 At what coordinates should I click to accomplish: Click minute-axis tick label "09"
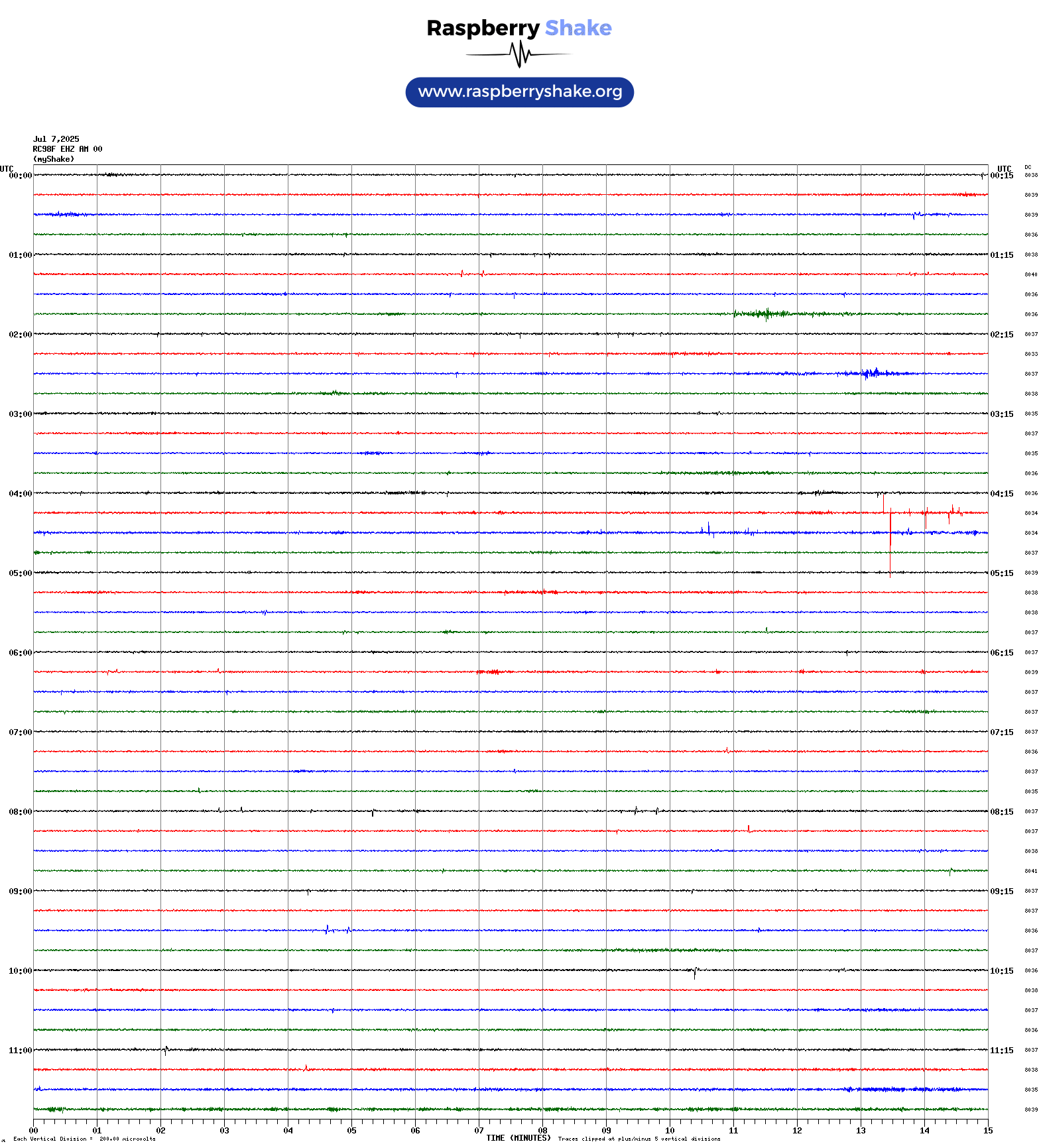pos(606,1131)
